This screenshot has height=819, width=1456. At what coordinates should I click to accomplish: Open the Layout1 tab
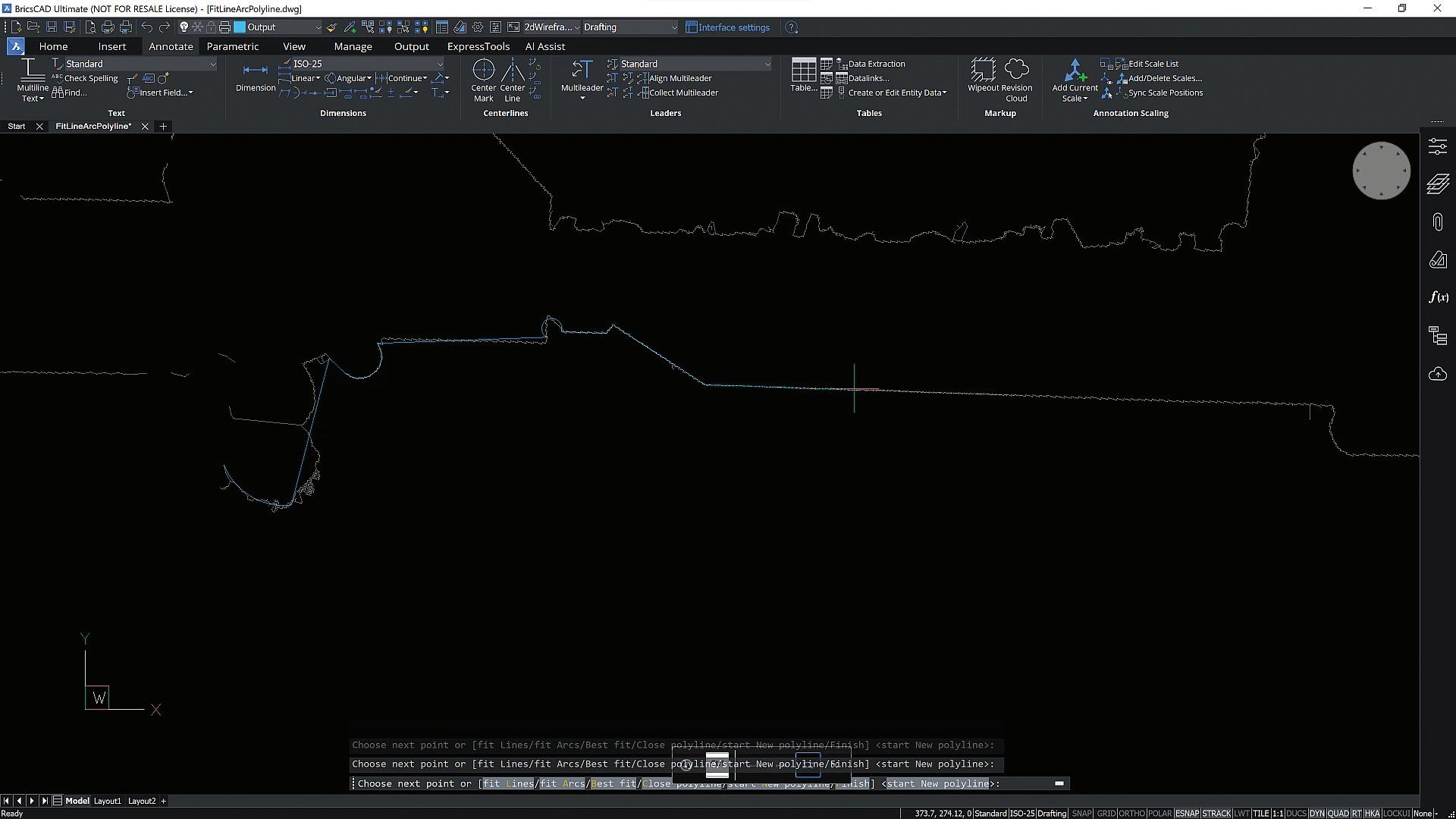pyautogui.click(x=107, y=801)
